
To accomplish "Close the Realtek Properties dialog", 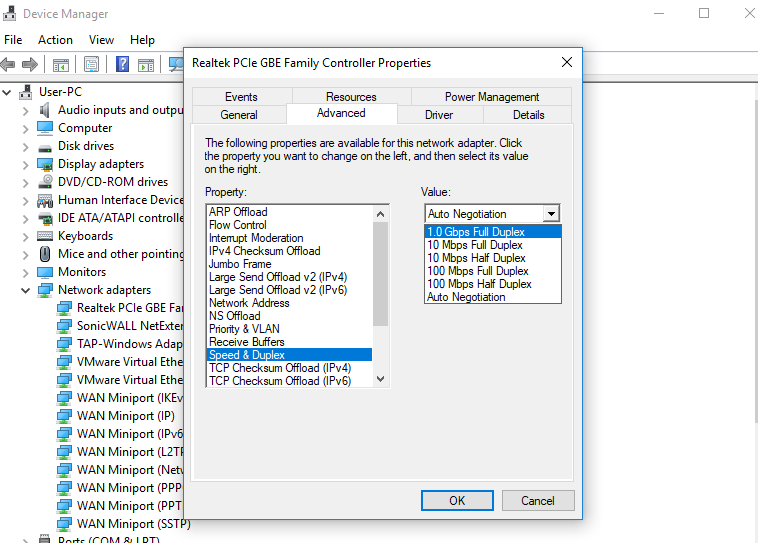I will click(567, 62).
